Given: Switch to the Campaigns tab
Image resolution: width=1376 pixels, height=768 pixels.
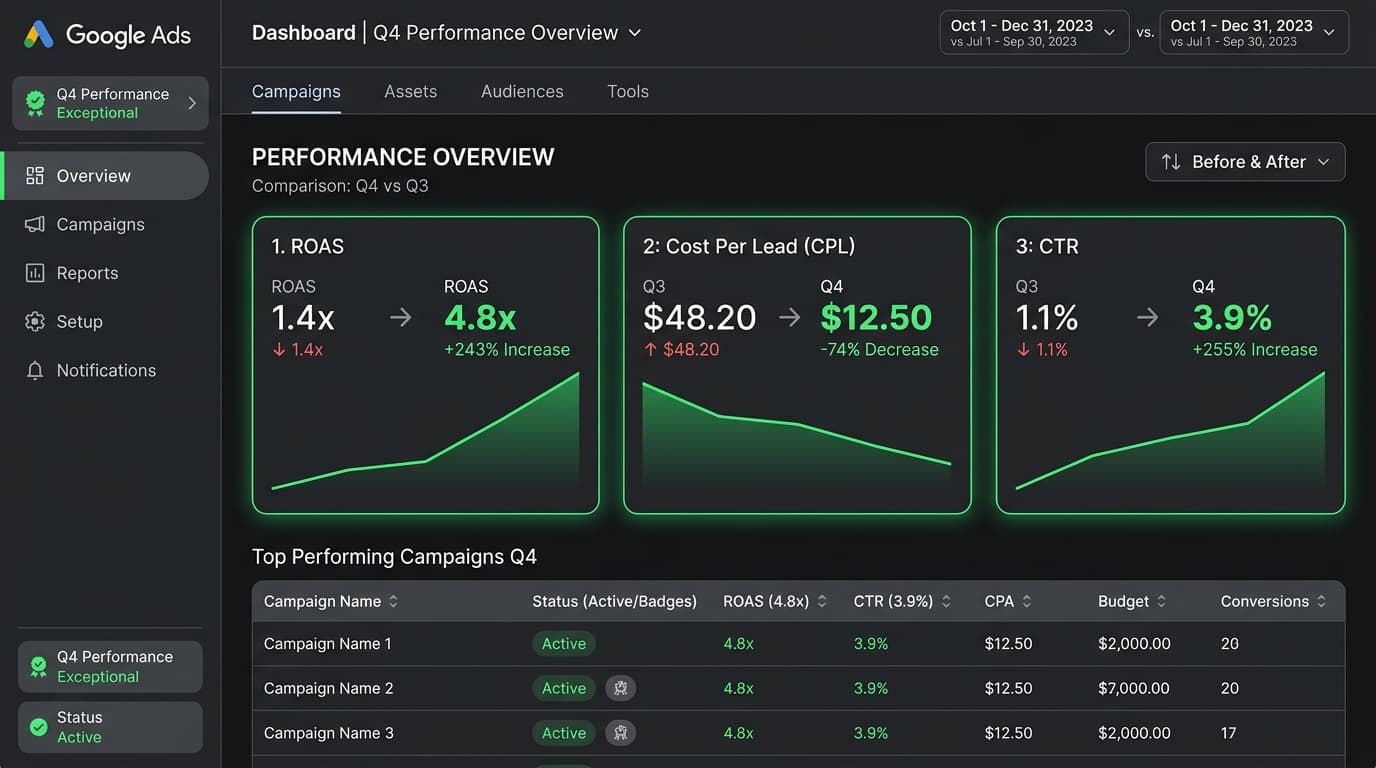Looking at the screenshot, I should (x=296, y=91).
